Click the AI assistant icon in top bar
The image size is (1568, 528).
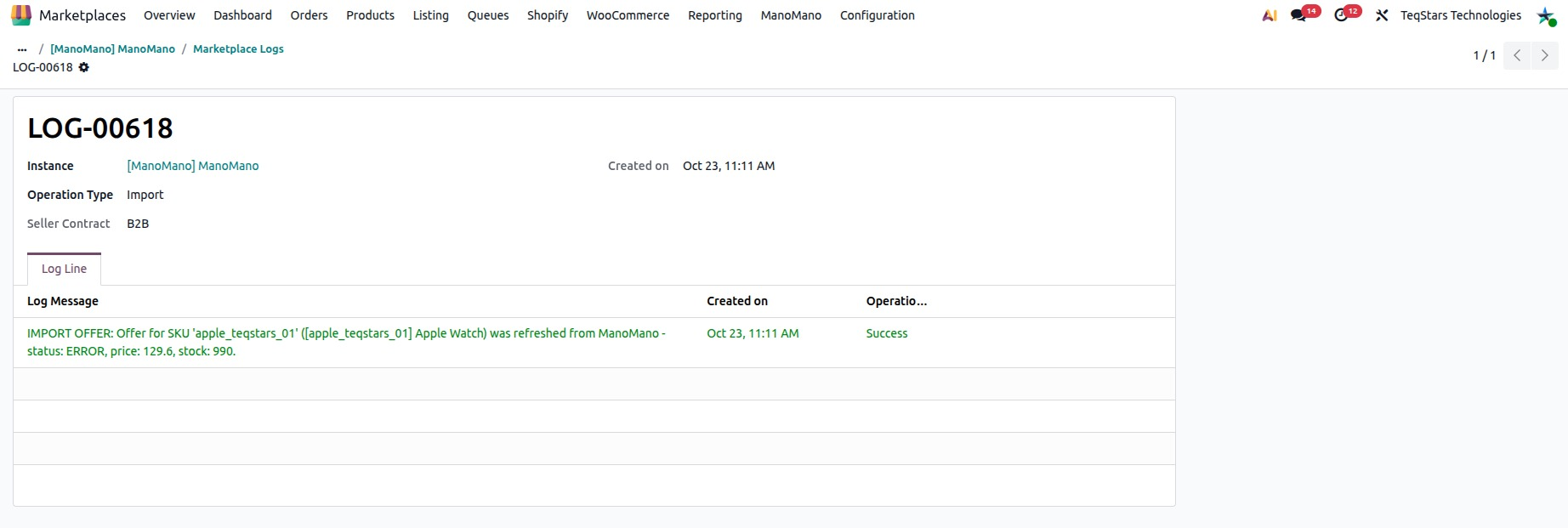click(1270, 15)
